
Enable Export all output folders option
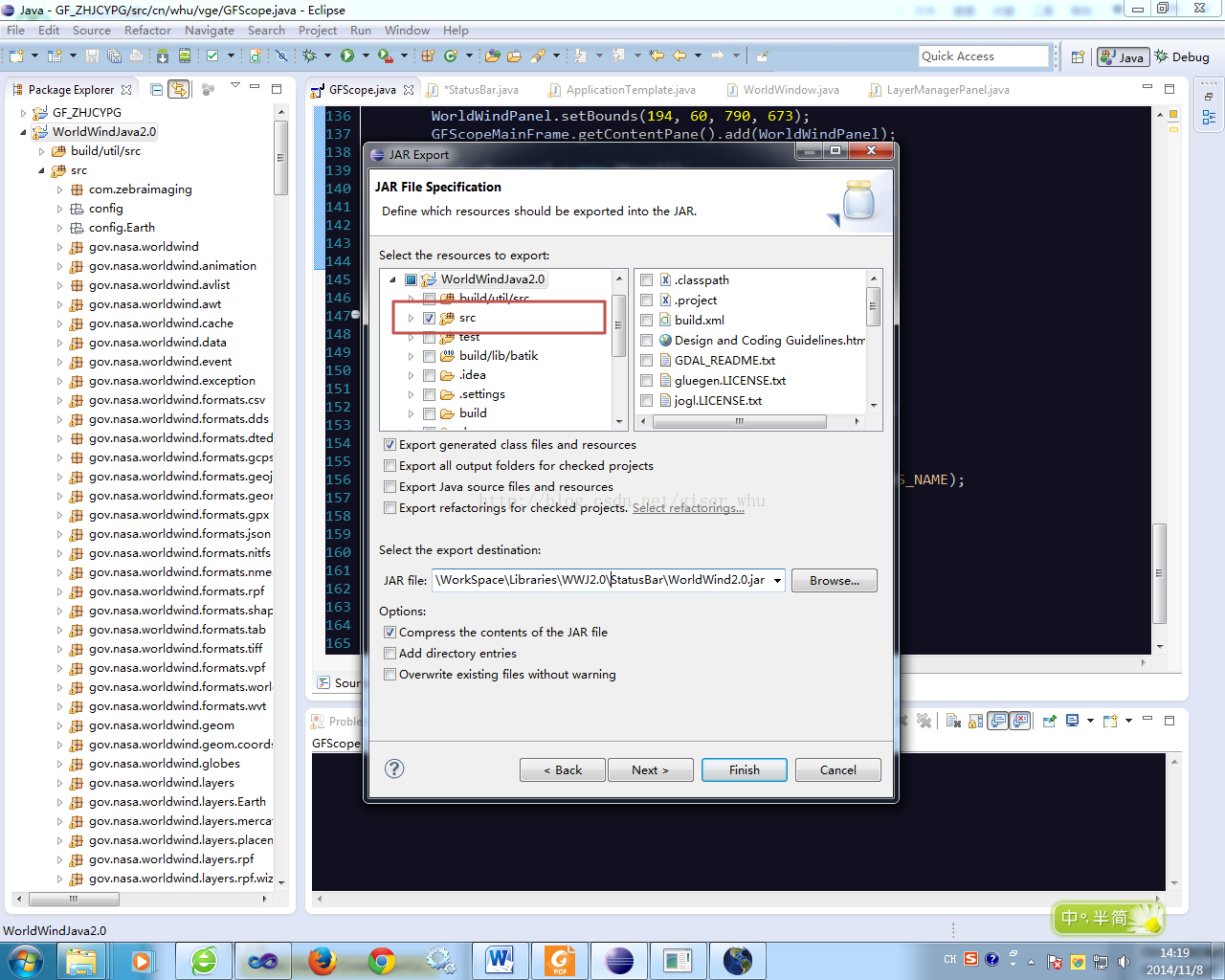click(390, 466)
